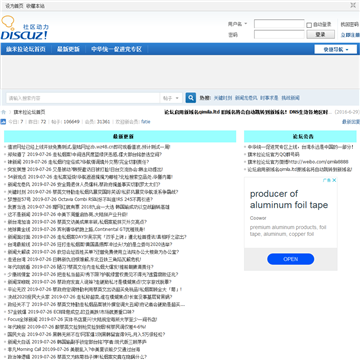Open the 年代晚报 post
The width and height of the screenshot is (360, 360).
click(x=77, y=327)
